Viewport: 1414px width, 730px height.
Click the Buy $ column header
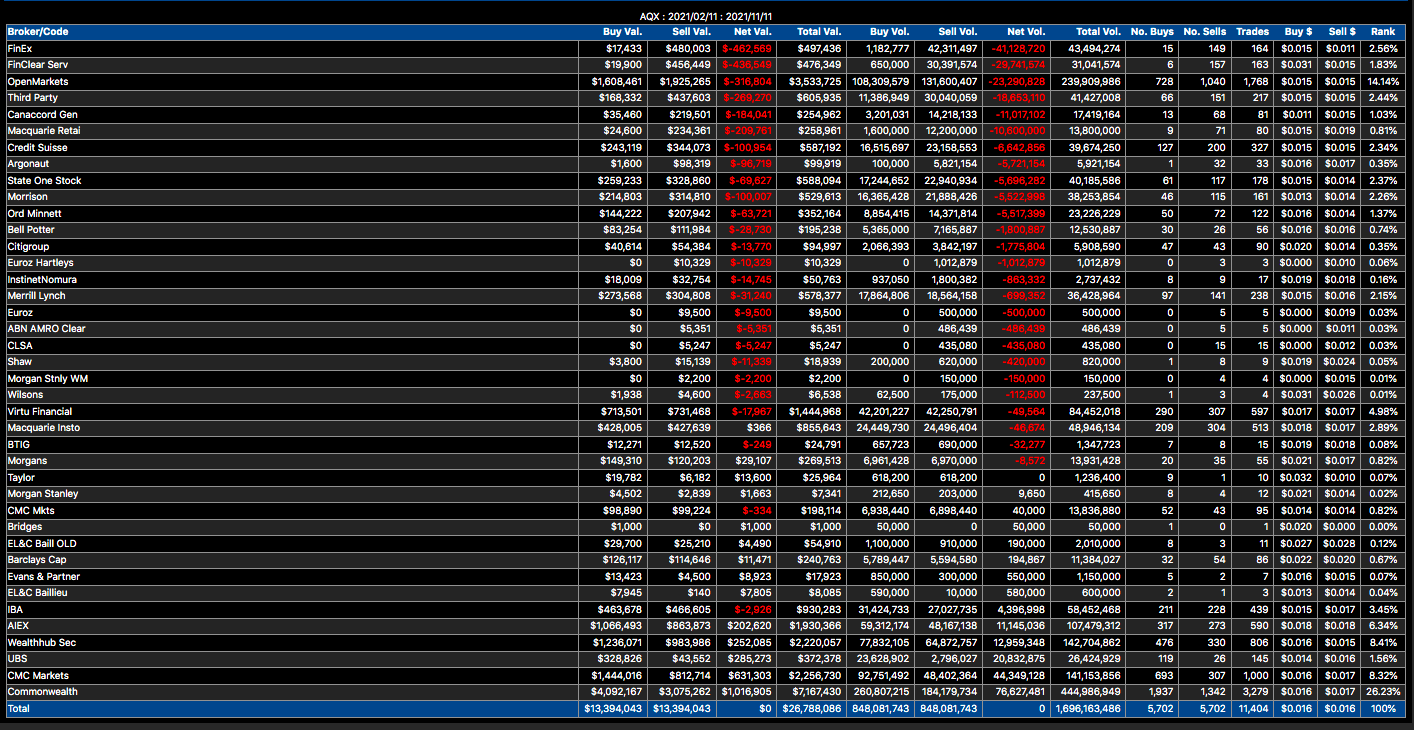[1298, 32]
